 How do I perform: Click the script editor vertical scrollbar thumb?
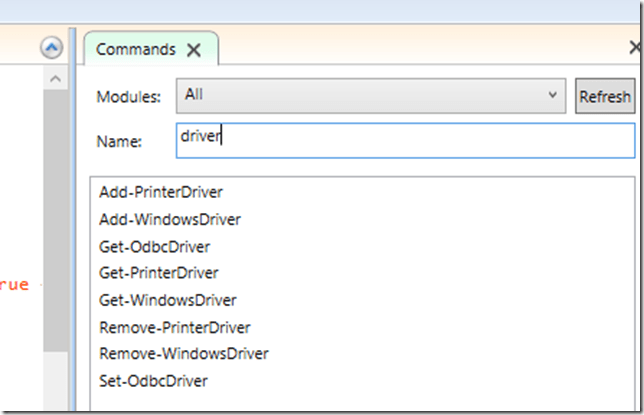pyautogui.click(x=55, y=220)
